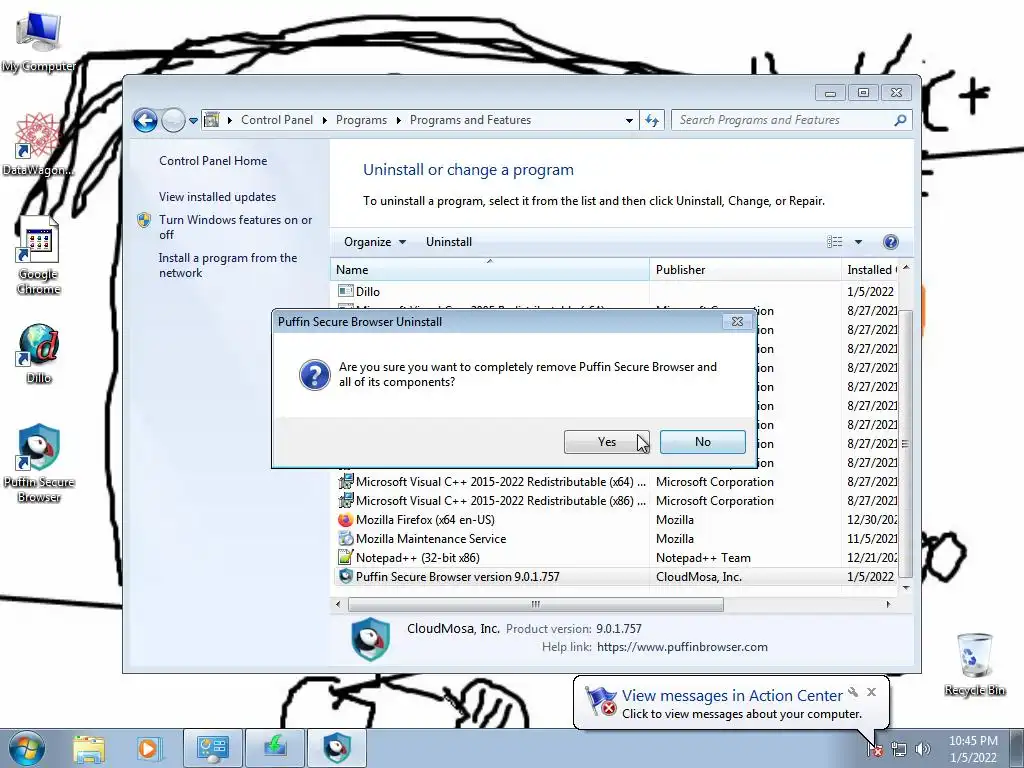
Task: Open View installed updates
Action: [x=217, y=197]
